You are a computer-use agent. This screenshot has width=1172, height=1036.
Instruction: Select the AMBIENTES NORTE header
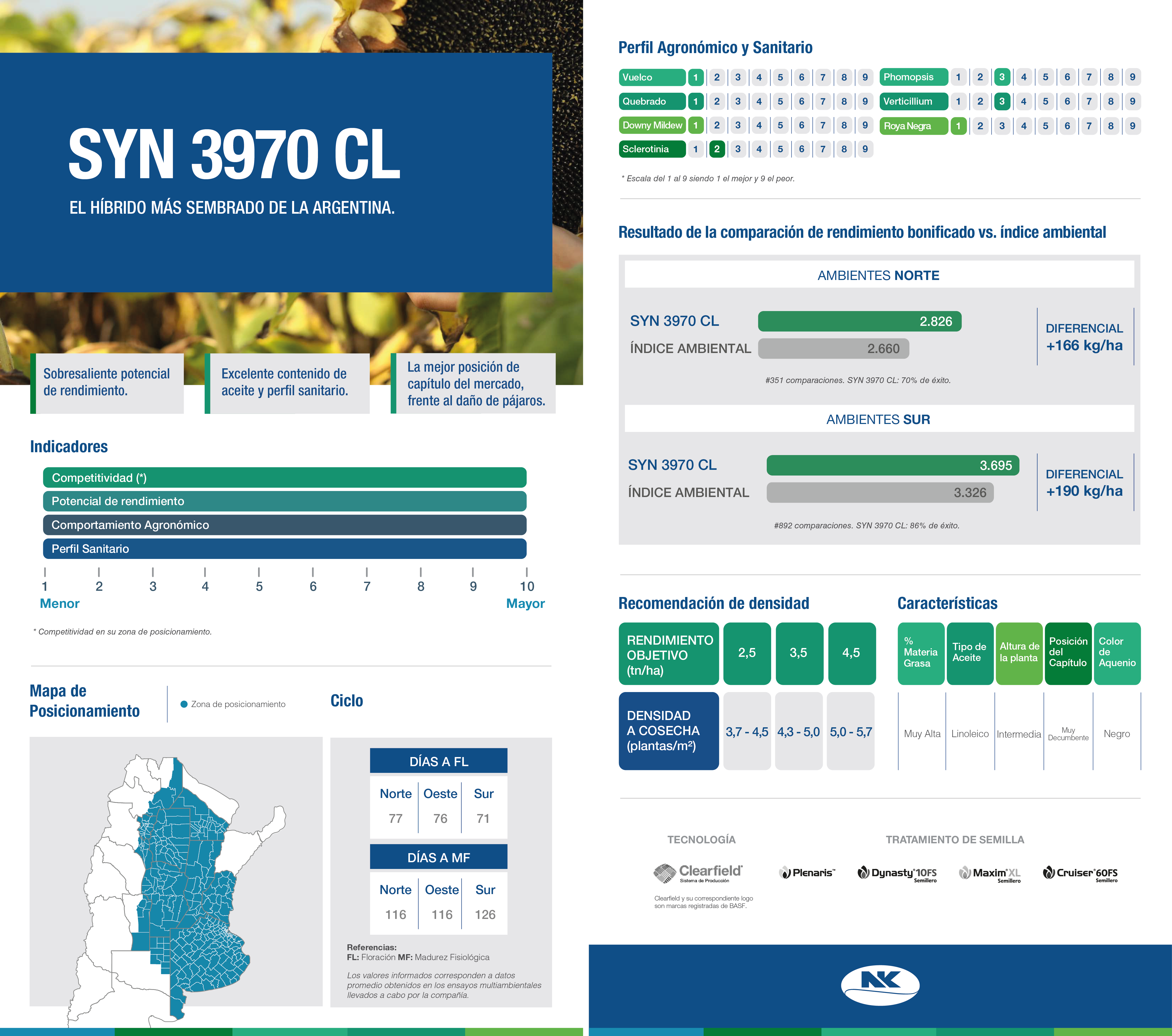tap(879, 275)
